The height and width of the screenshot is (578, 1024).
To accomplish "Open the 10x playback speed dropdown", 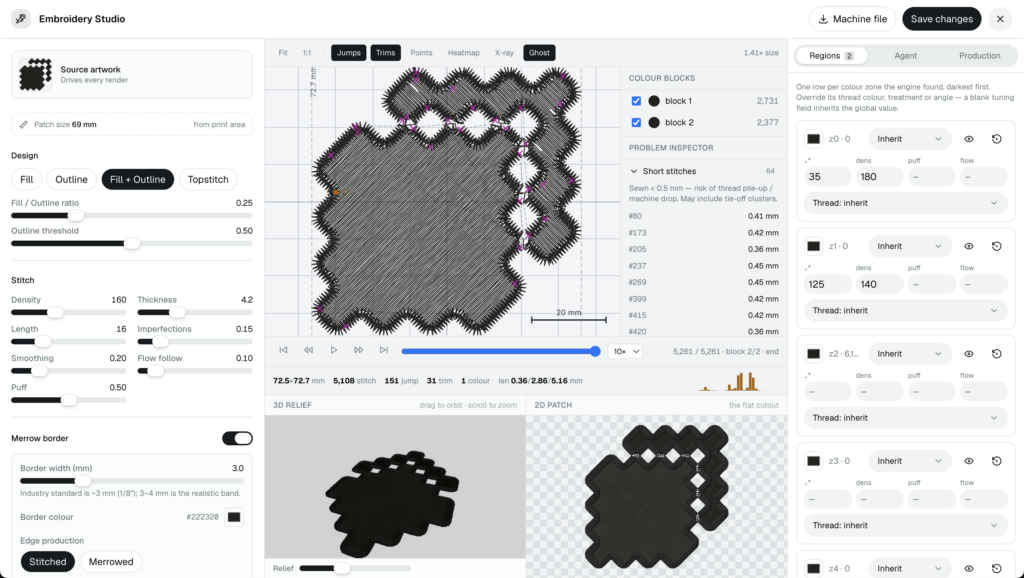I will click(x=625, y=351).
